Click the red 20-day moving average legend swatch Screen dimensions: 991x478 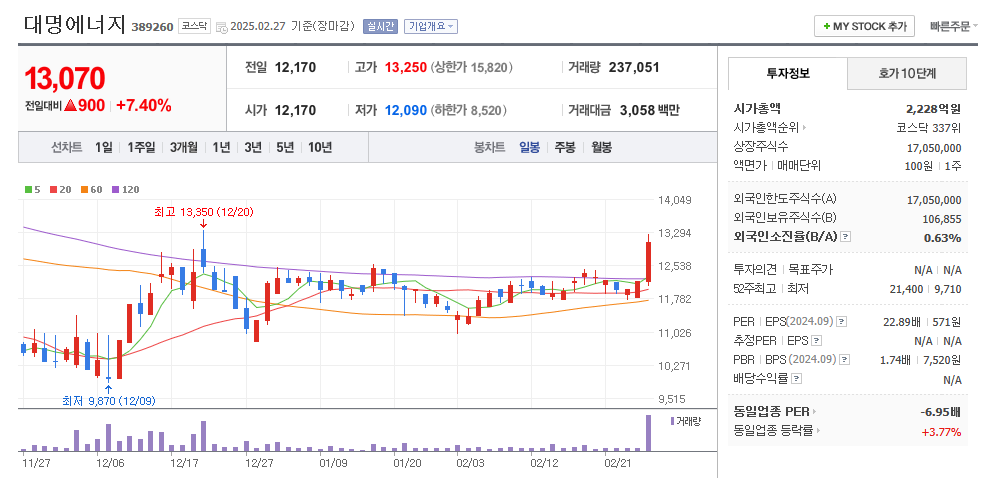[x=53, y=189]
